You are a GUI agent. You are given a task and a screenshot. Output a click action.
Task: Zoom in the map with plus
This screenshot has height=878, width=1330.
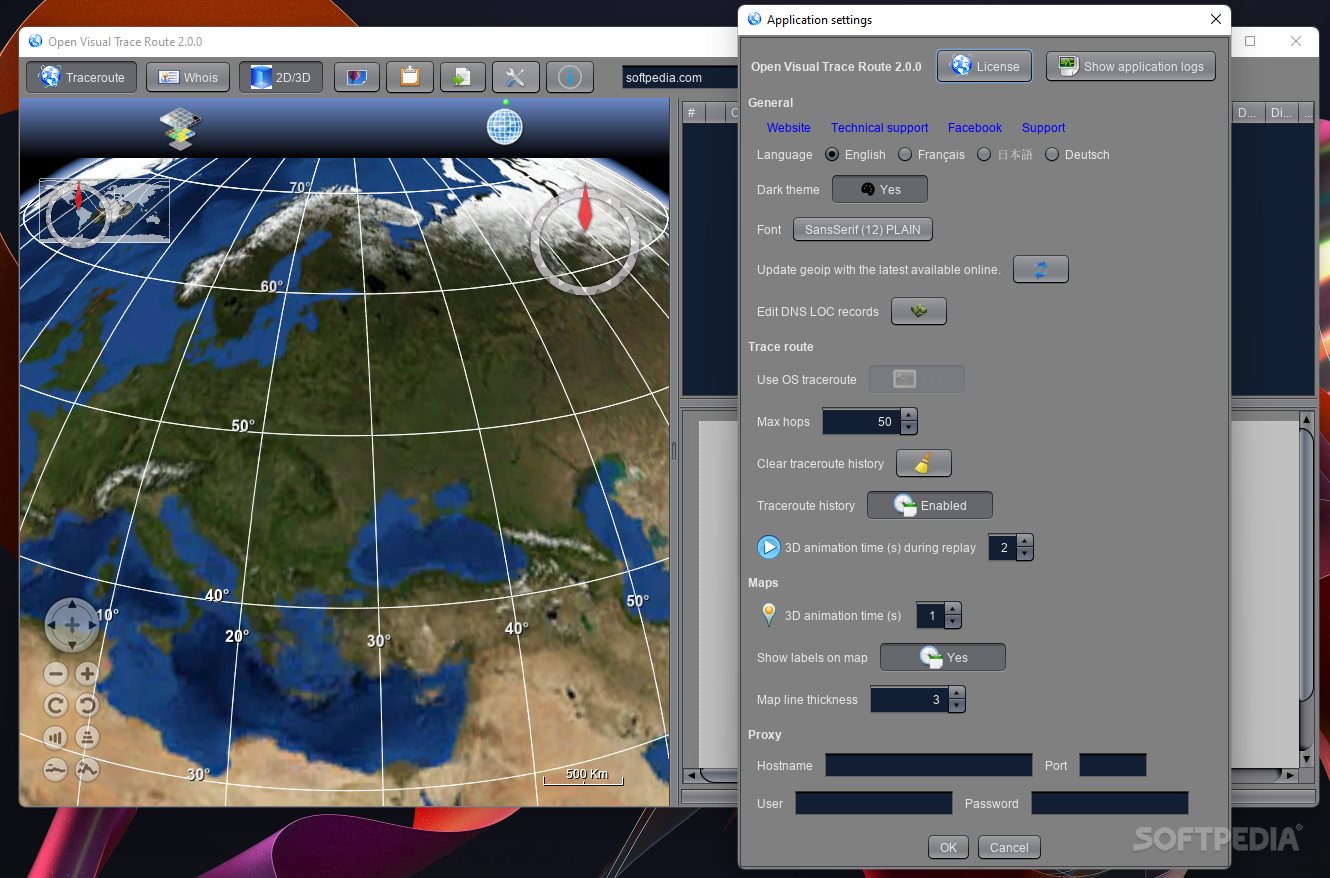(87, 674)
